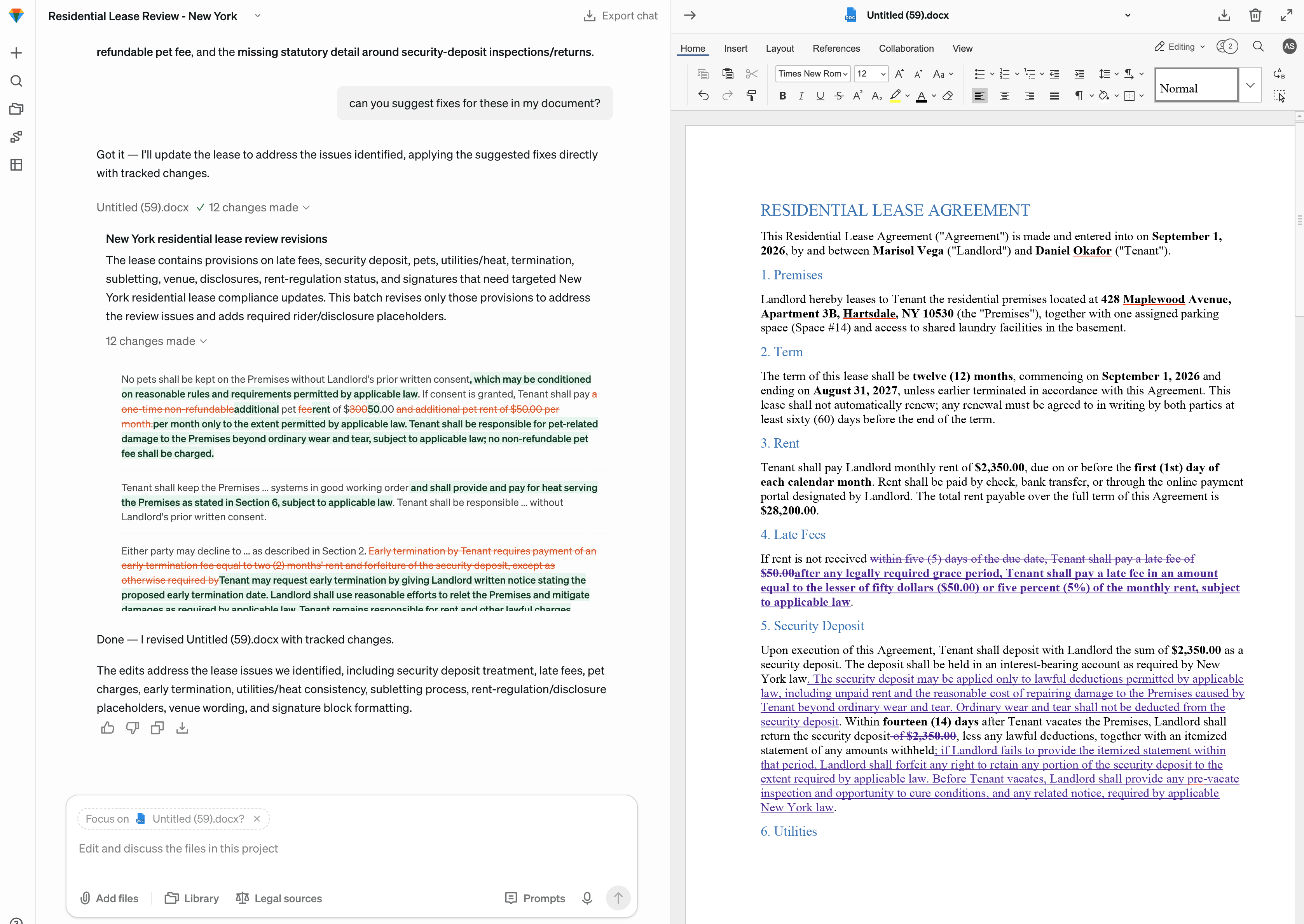Viewport: 1304px width, 924px height.
Task: Start voice input with microphone
Action: point(587,898)
